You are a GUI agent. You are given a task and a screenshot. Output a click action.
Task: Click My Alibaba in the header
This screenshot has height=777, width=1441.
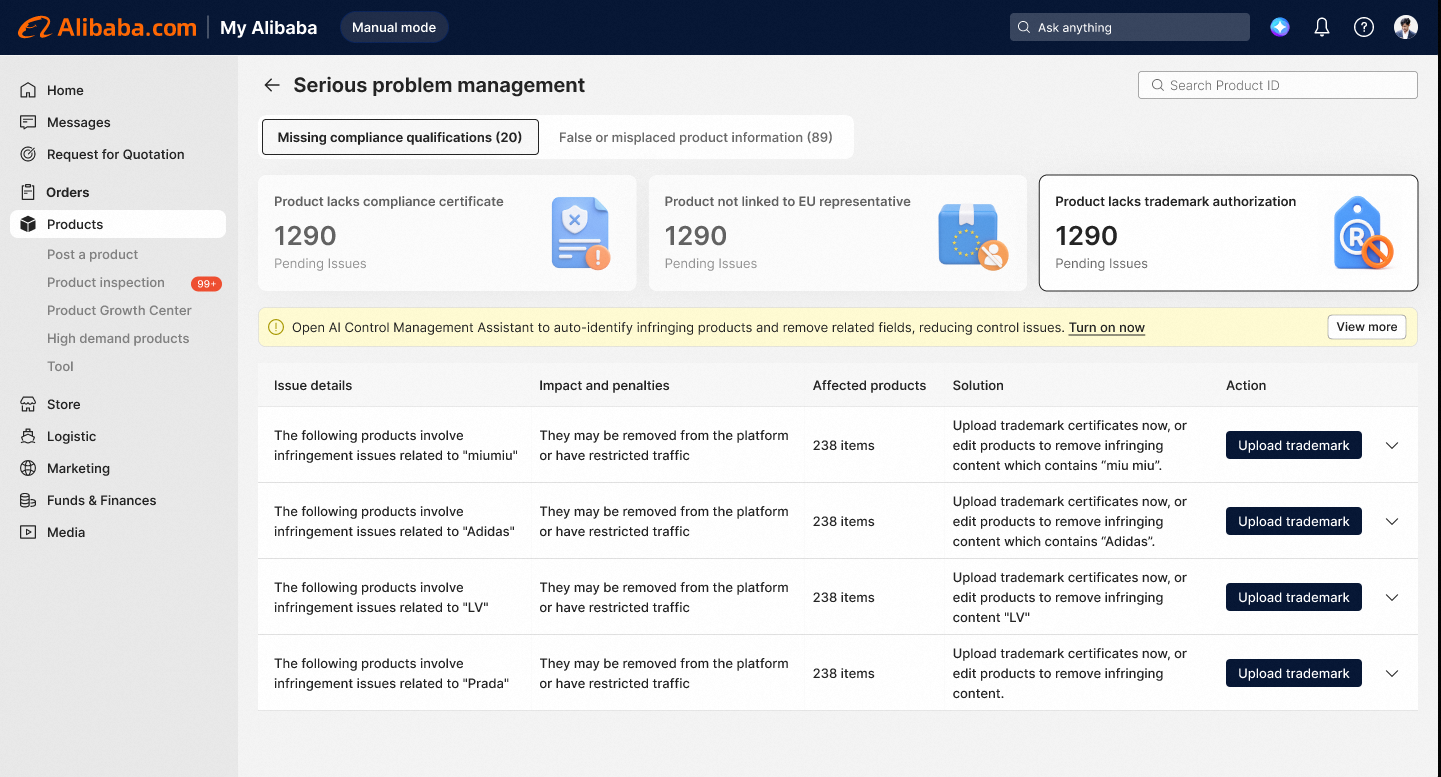click(268, 27)
